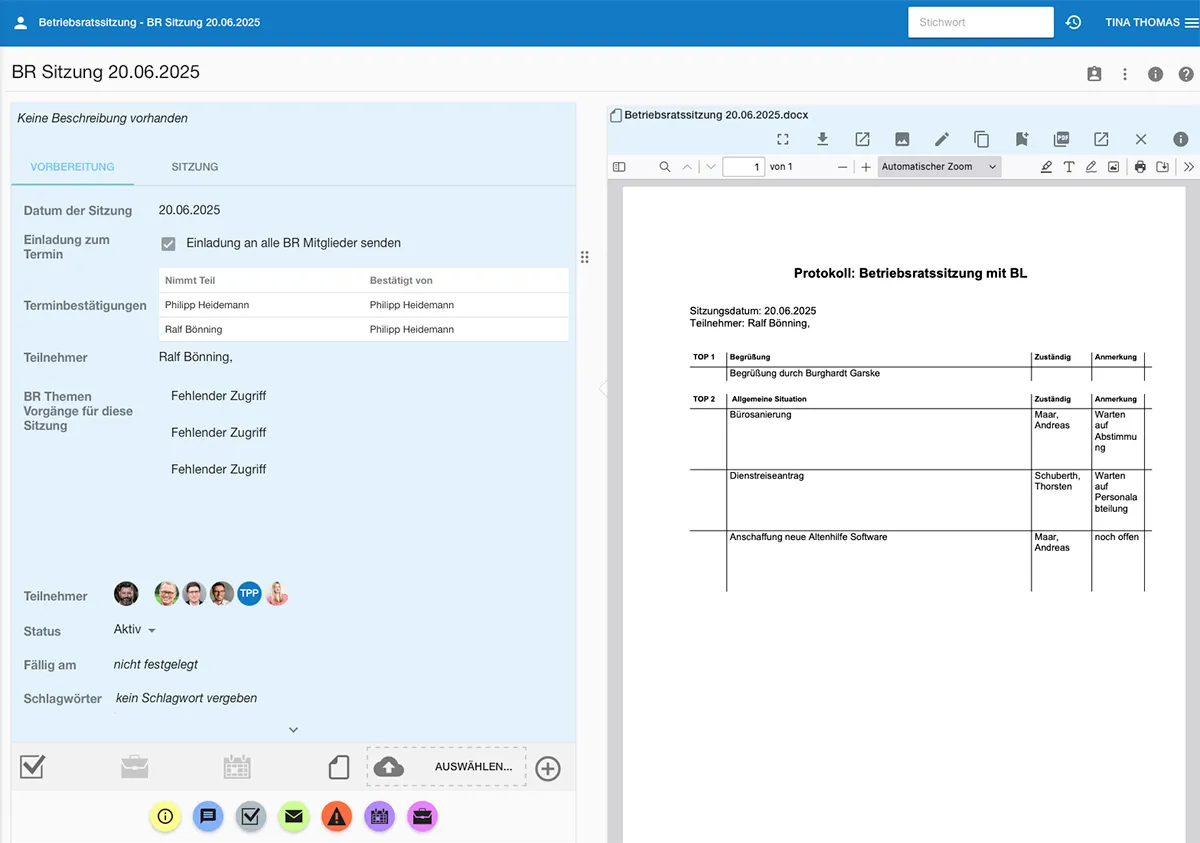
Task: Click the green envelope mail icon
Action: coord(293,817)
